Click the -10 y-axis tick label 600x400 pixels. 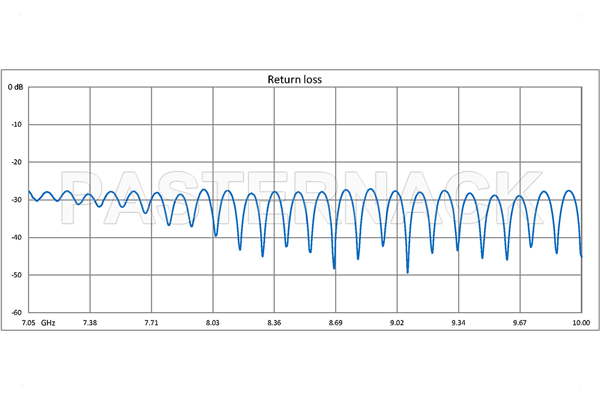pos(16,125)
